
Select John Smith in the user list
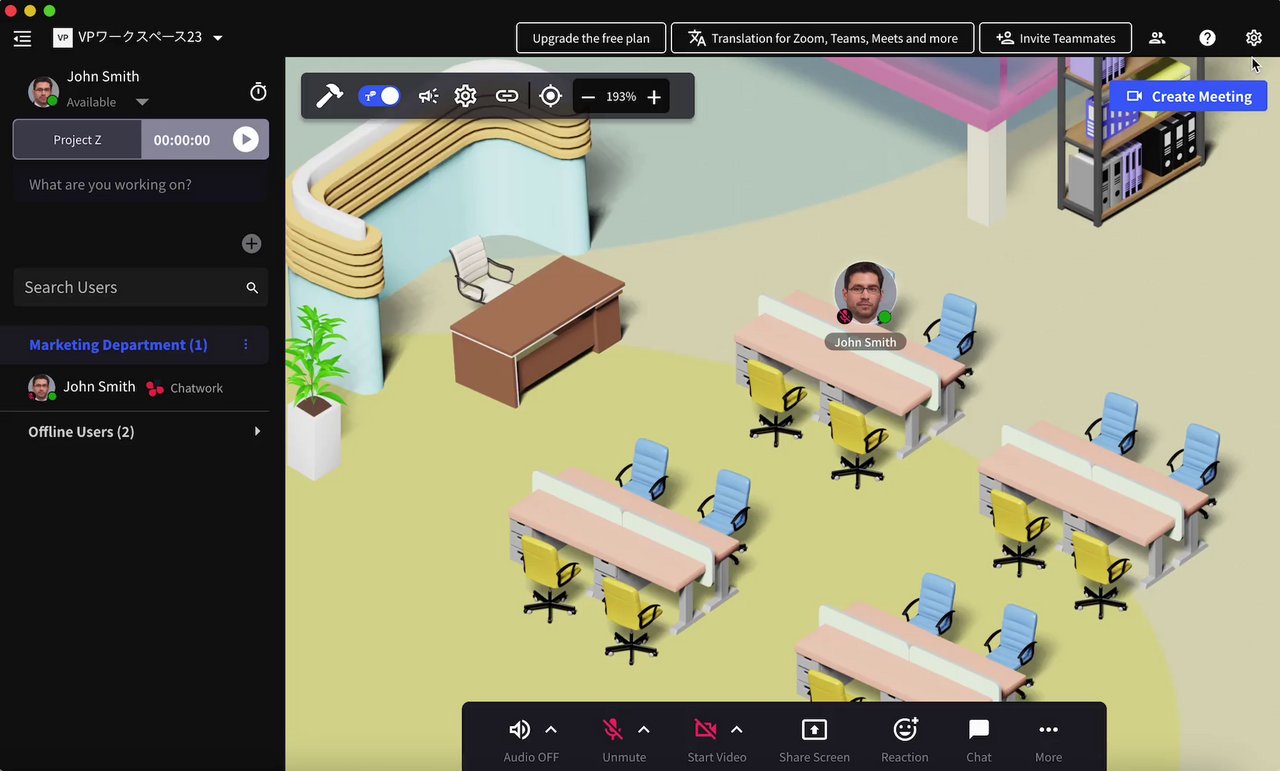point(99,387)
